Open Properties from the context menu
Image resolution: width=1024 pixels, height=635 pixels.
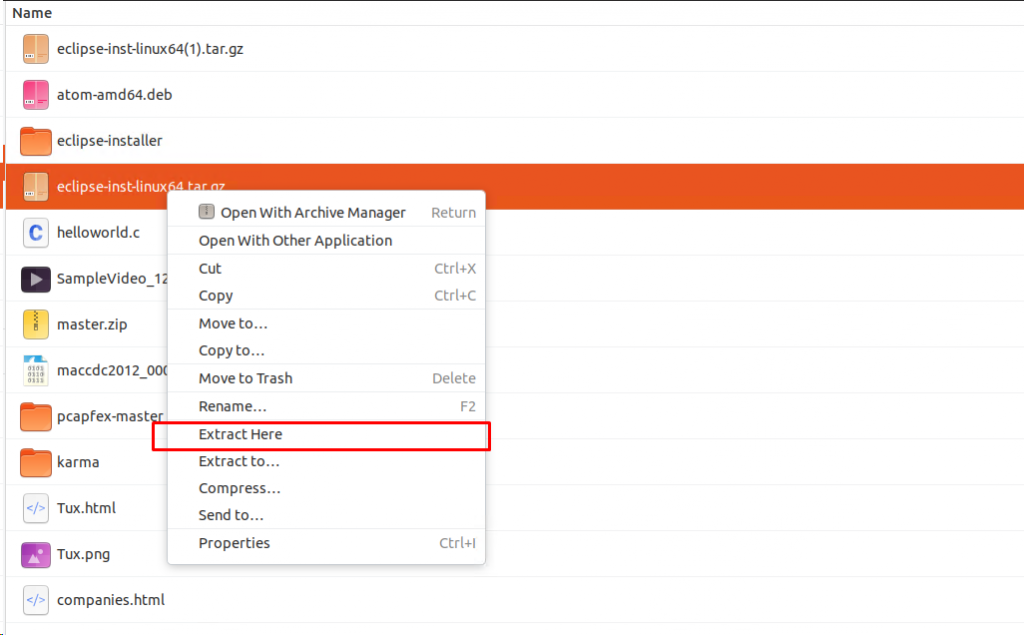click(x=326, y=543)
